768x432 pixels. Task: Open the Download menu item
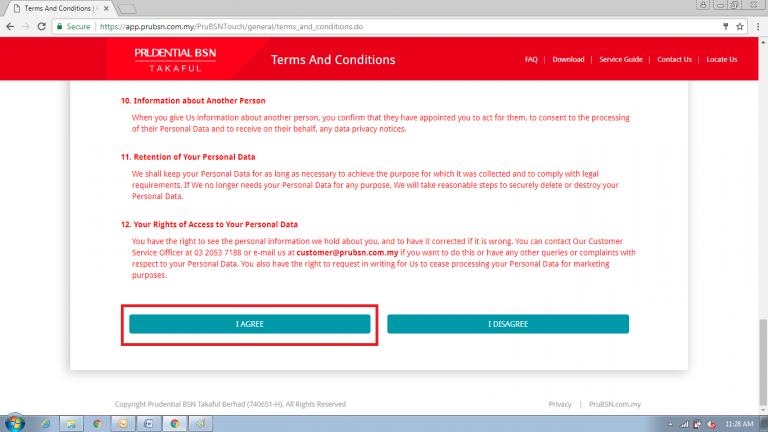pos(568,59)
